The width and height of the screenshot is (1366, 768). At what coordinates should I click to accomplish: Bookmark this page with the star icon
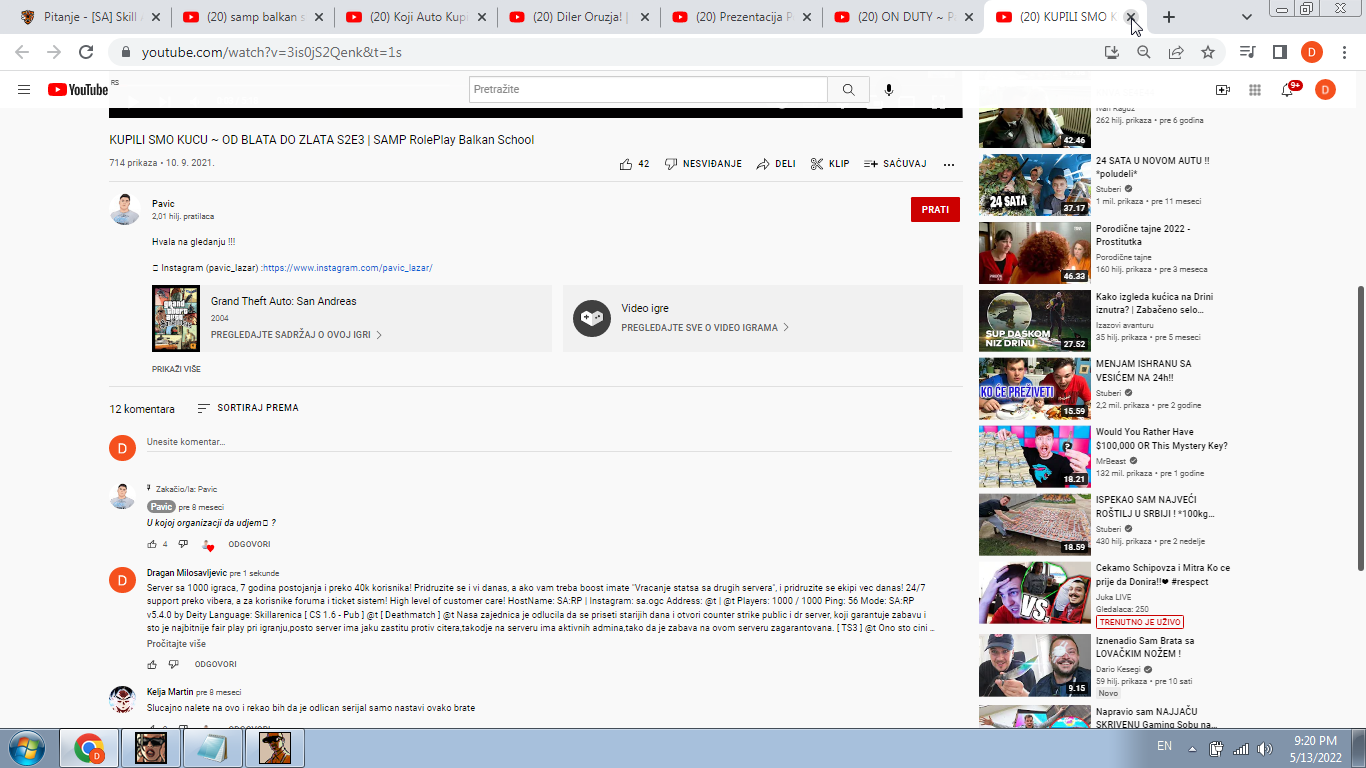coord(1208,52)
